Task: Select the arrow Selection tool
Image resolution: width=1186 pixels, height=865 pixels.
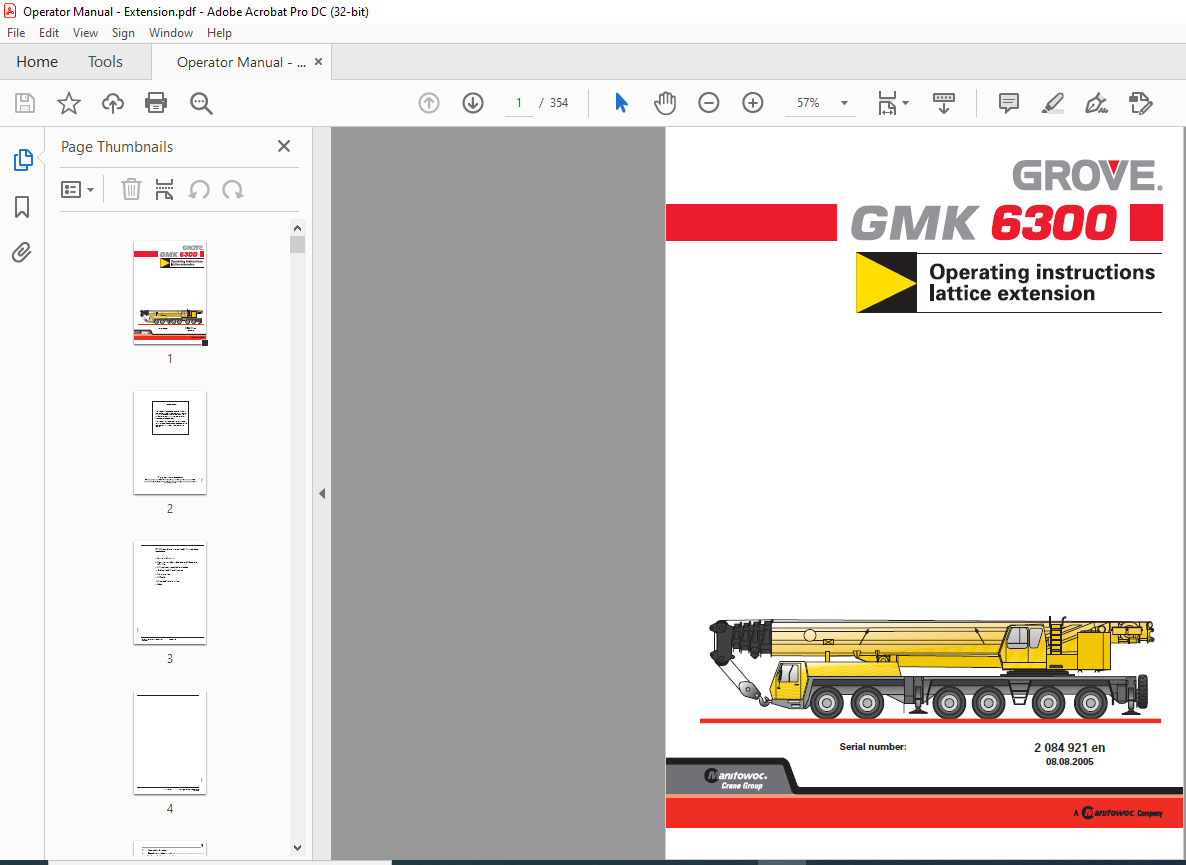Action: click(621, 103)
